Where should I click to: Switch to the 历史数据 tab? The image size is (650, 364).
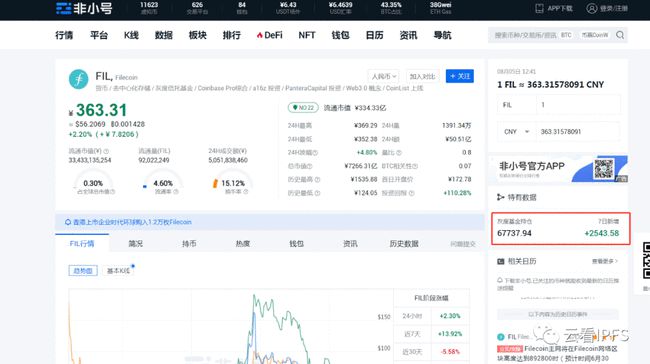(404, 244)
